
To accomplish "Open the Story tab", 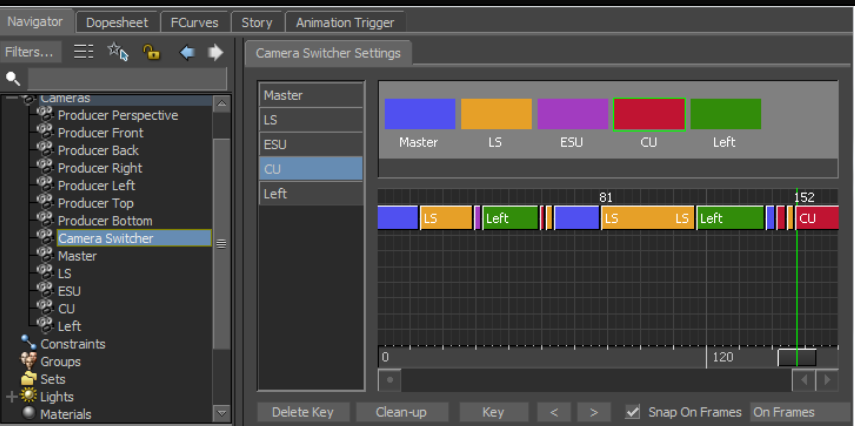I will coord(257,23).
